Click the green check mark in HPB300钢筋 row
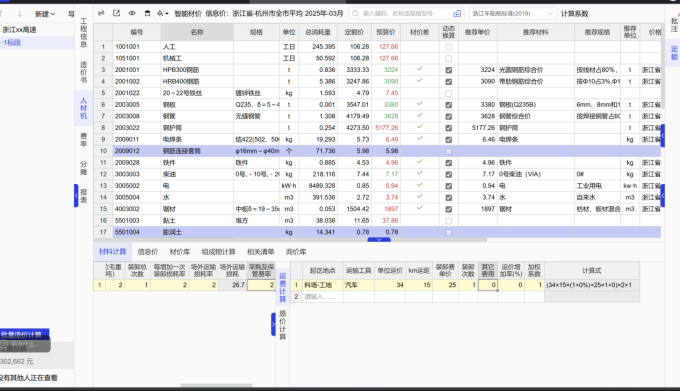Viewport: 680px width, 391px height. (419, 69)
